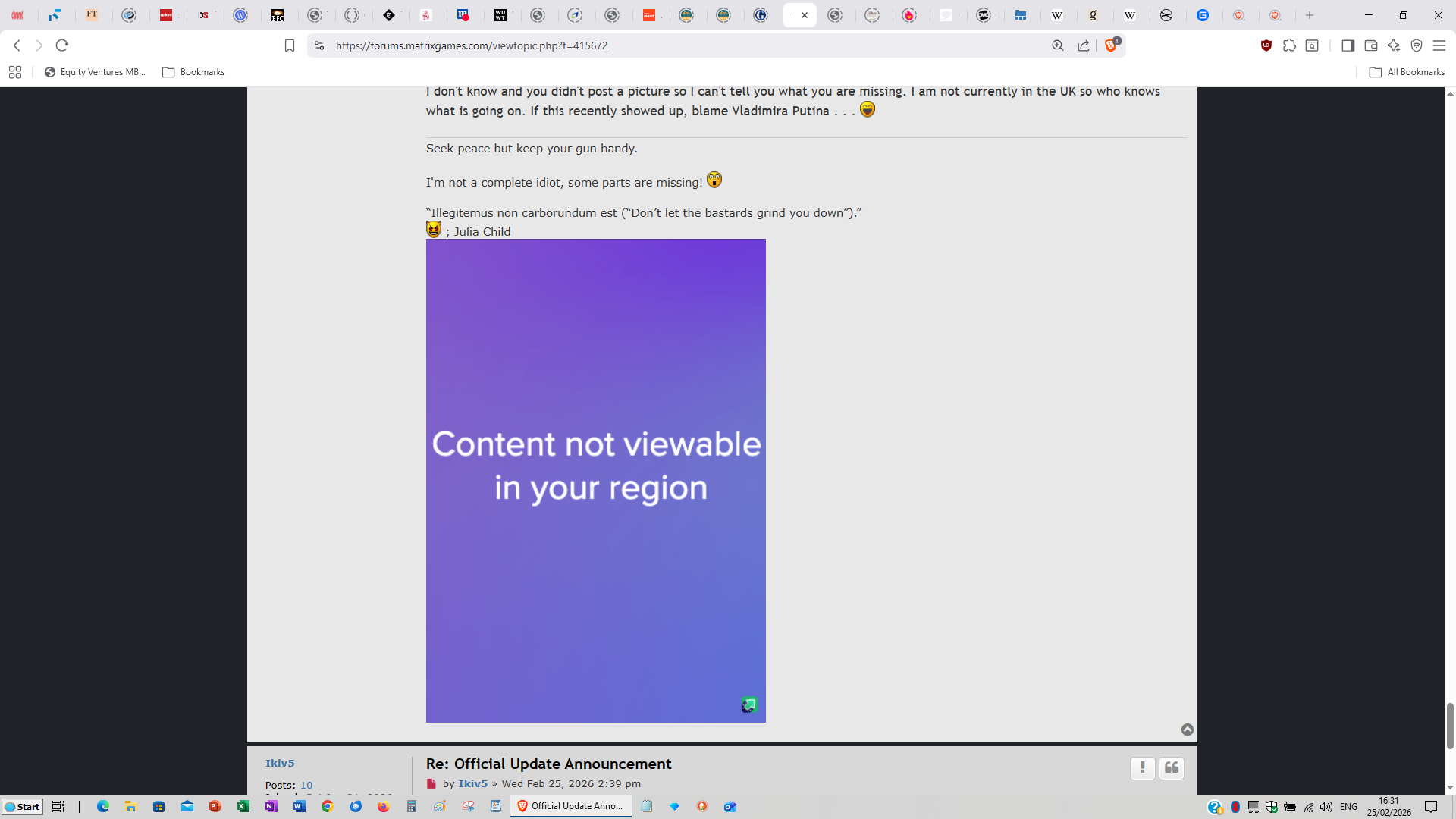This screenshot has height=819, width=1456.
Task: Show hidden icons in the system tray
Action: tap(1214, 807)
